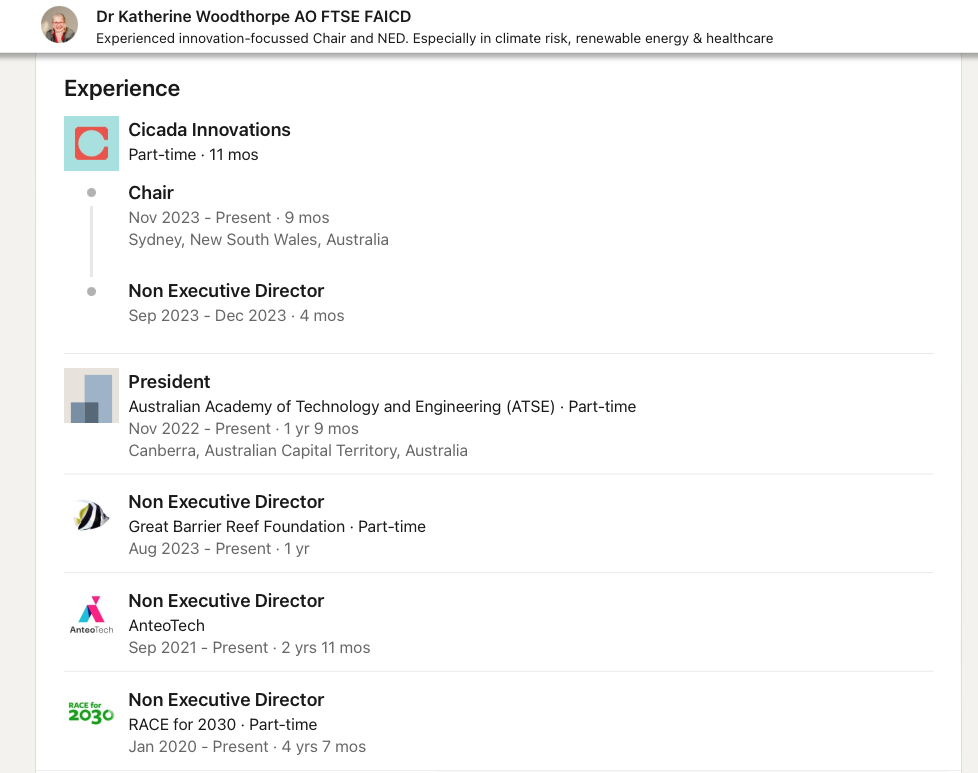Image resolution: width=978 pixels, height=773 pixels.
Task: Open the President position title
Action: (169, 382)
